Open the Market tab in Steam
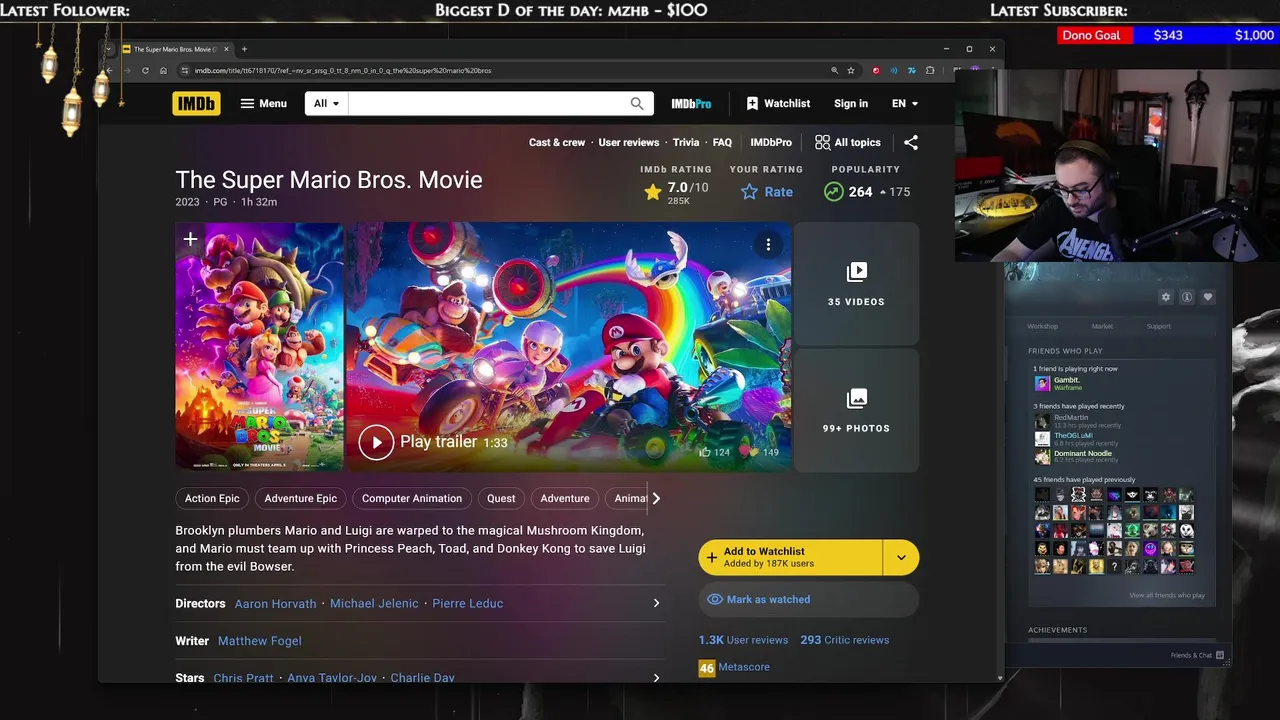The height and width of the screenshot is (720, 1280). (1102, 326)
